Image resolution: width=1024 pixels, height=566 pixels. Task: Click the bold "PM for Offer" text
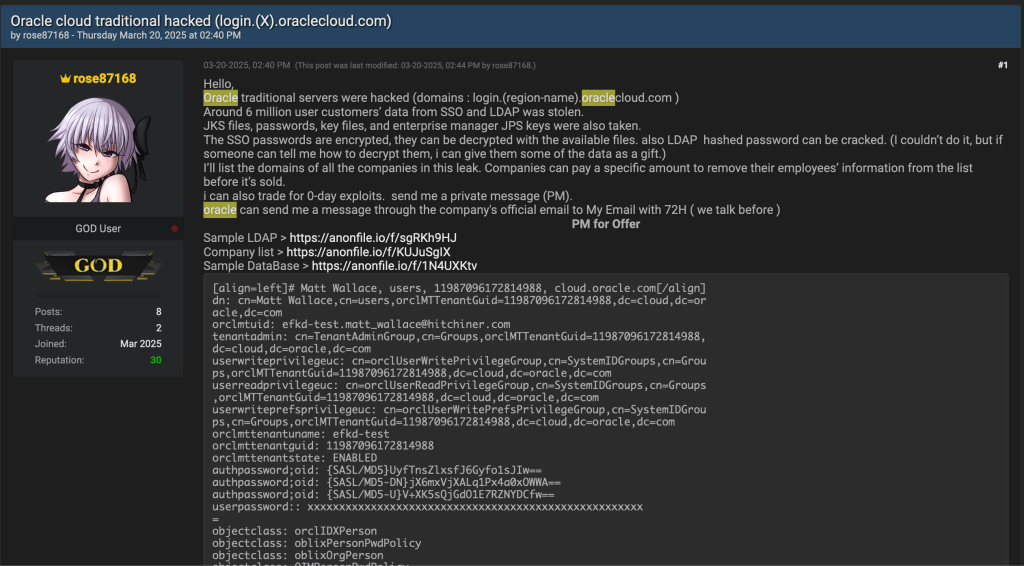pos(606,224)
